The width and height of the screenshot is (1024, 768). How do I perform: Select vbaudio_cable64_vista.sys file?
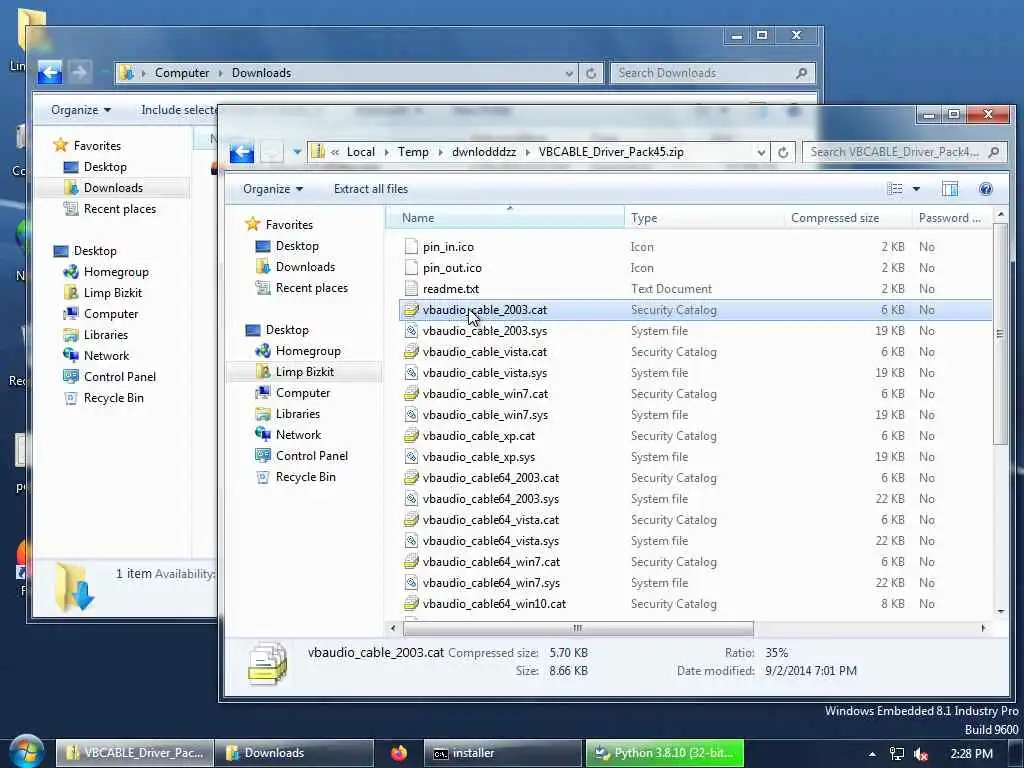694,541
